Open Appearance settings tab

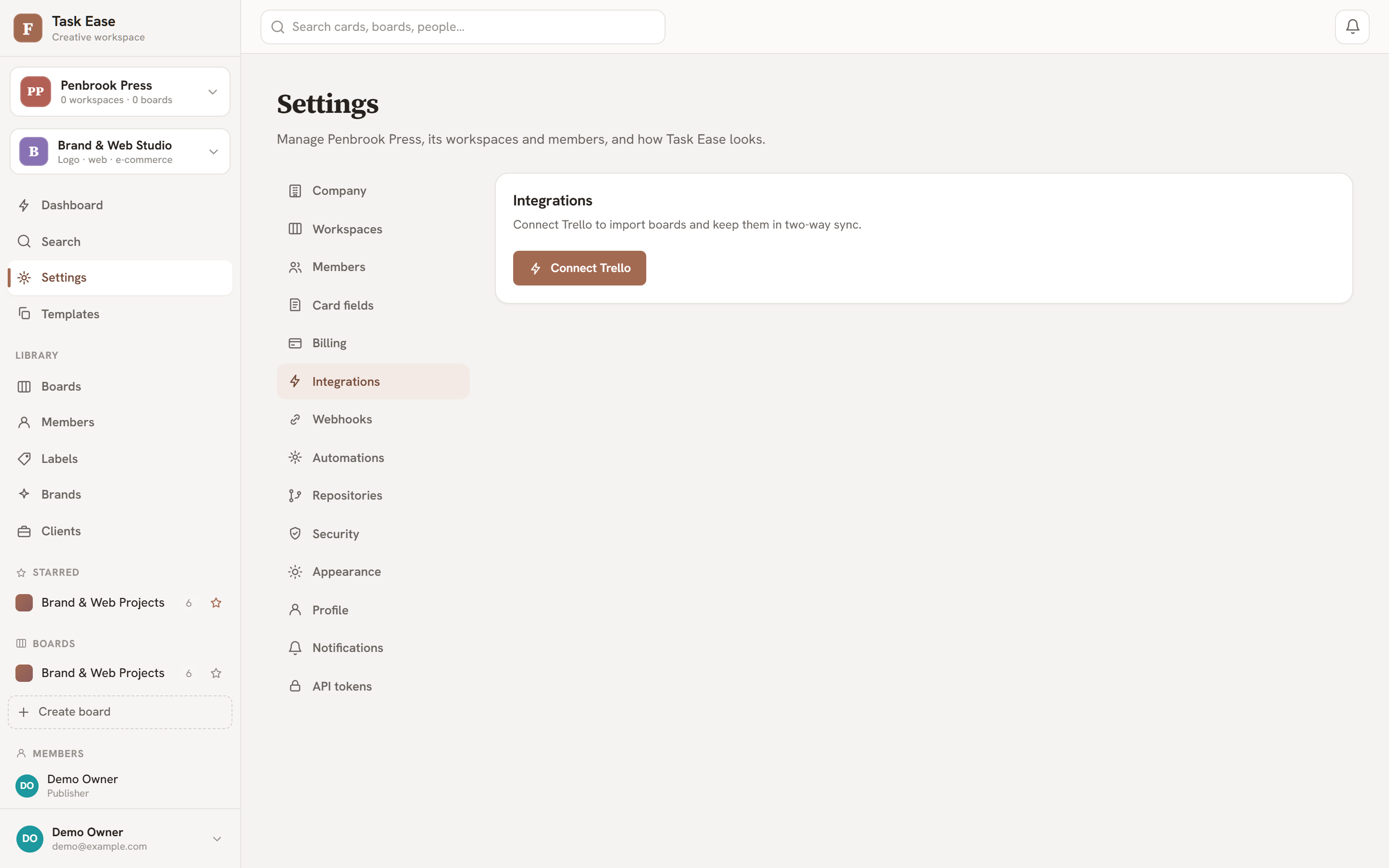click(x=373, y=572)
